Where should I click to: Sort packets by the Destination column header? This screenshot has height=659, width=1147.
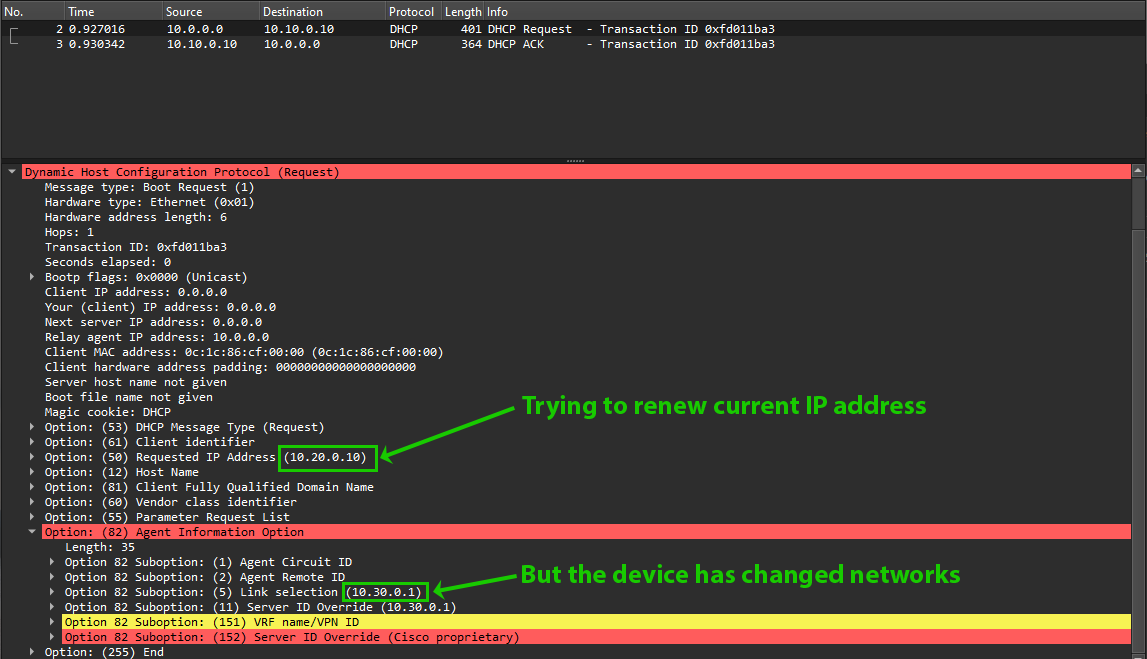(x=323, y=12)
